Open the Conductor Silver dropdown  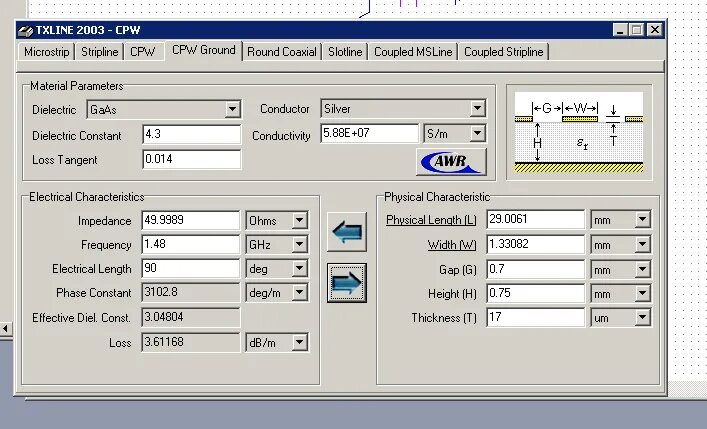click(404, 108)
